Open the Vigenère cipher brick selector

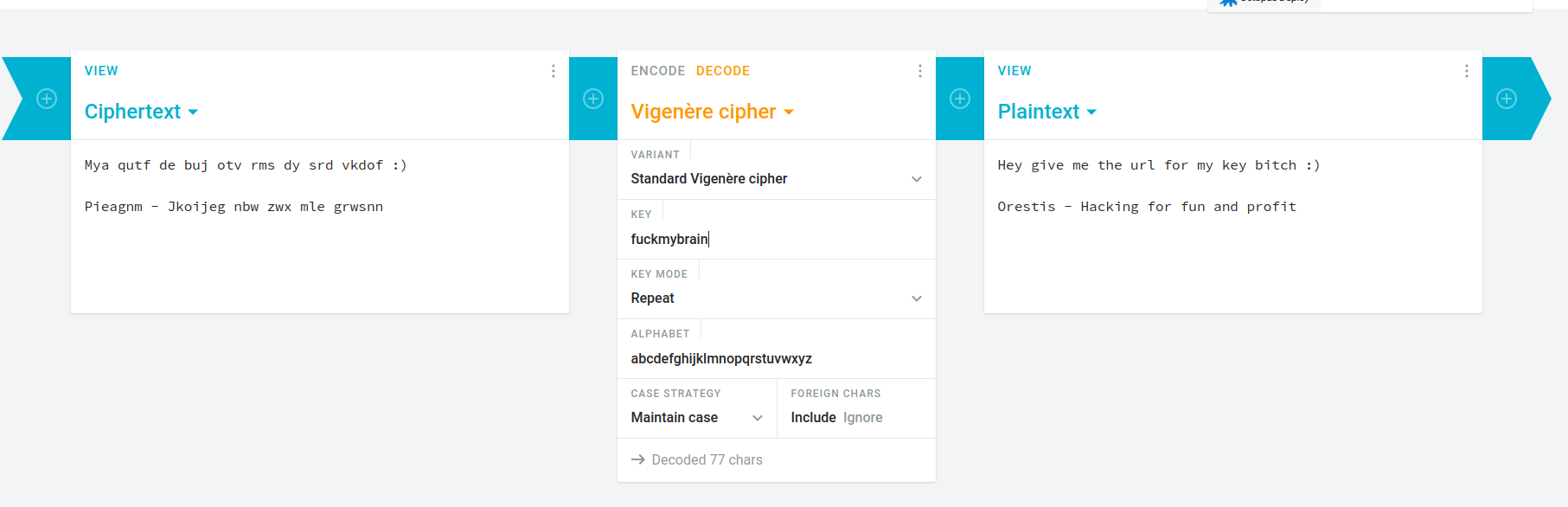[x=713, y=112]
